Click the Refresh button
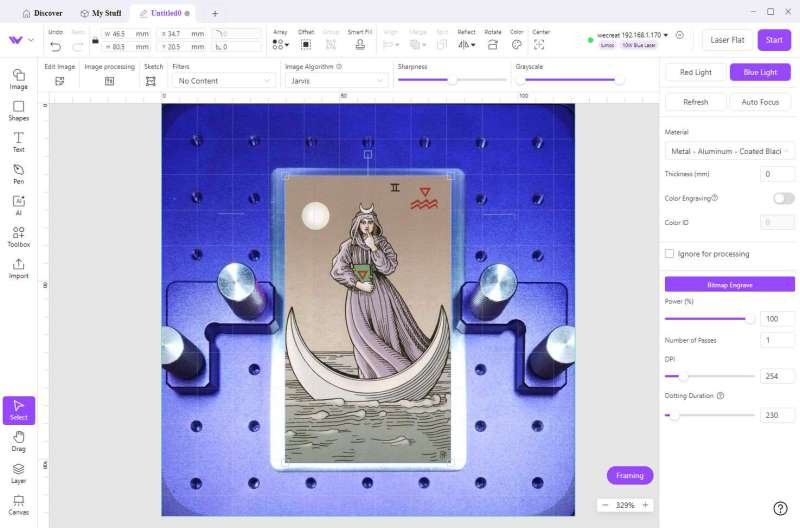Image resolution: width=800 pixels, height=528 pixels. 695,102
